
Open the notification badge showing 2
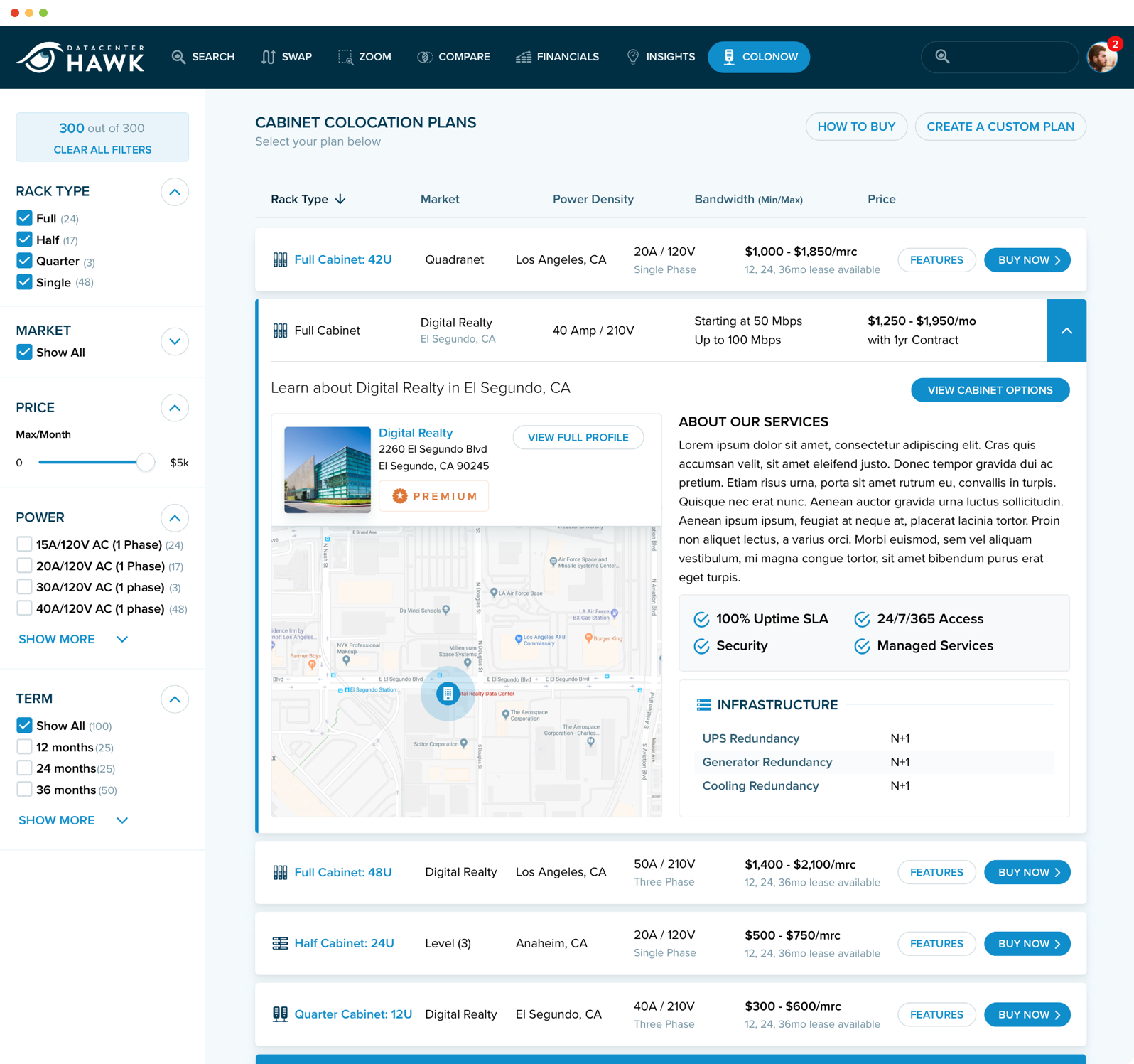point(1116,44)
